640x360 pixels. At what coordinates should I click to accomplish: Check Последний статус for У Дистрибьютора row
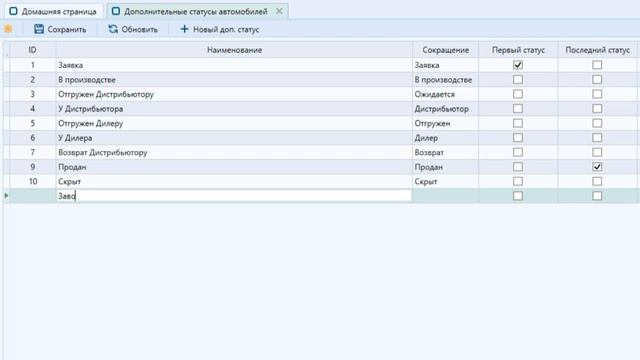[x=597, y=109]
